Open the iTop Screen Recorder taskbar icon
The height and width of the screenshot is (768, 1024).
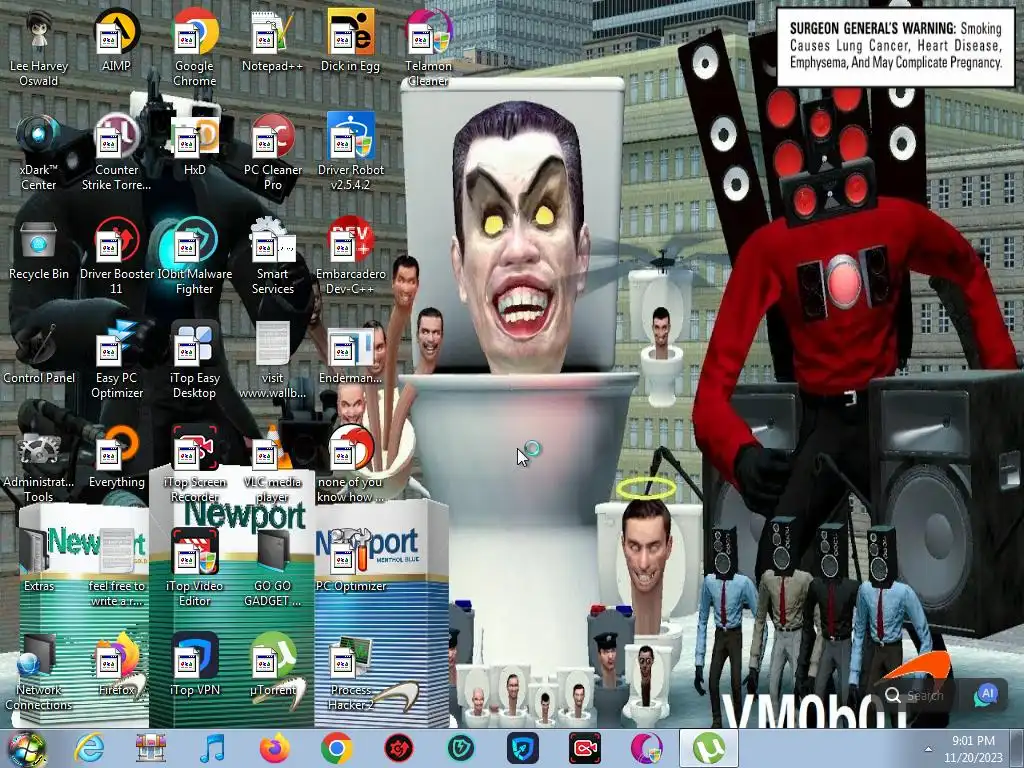coord(585,748)
